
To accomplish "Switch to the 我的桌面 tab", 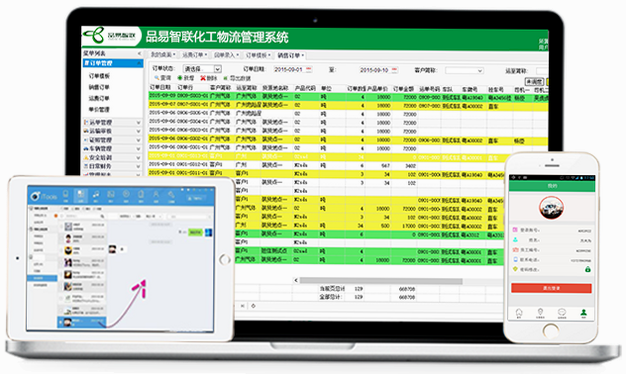I will (163, 55).
